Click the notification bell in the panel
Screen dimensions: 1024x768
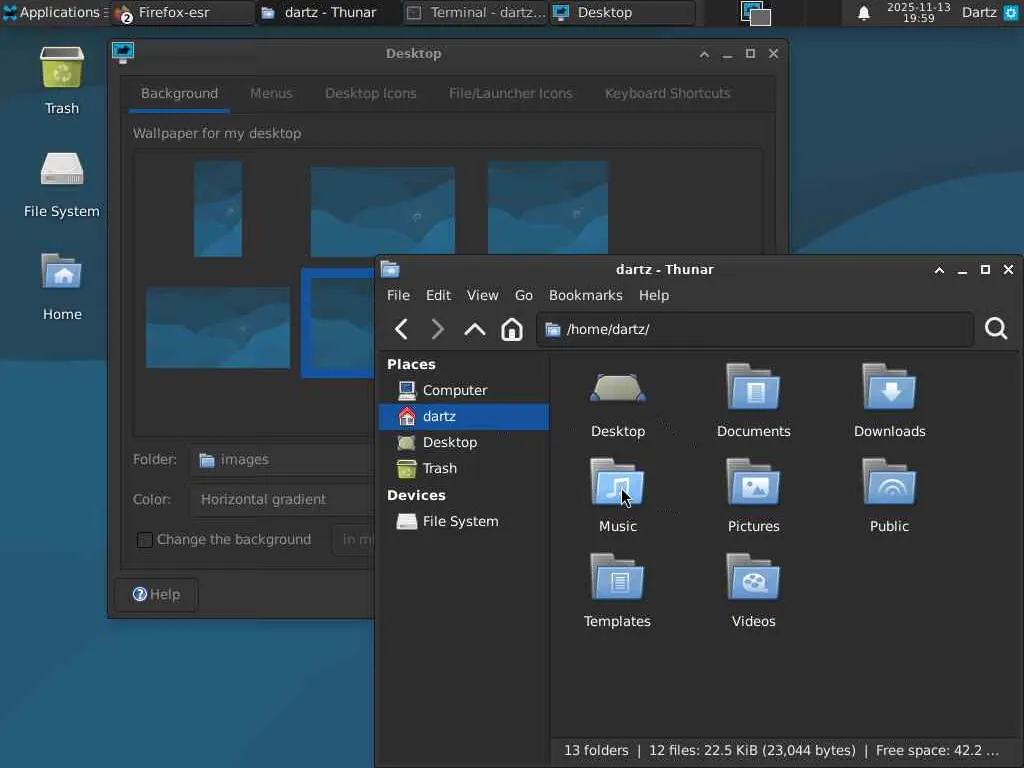click(864, 13)
